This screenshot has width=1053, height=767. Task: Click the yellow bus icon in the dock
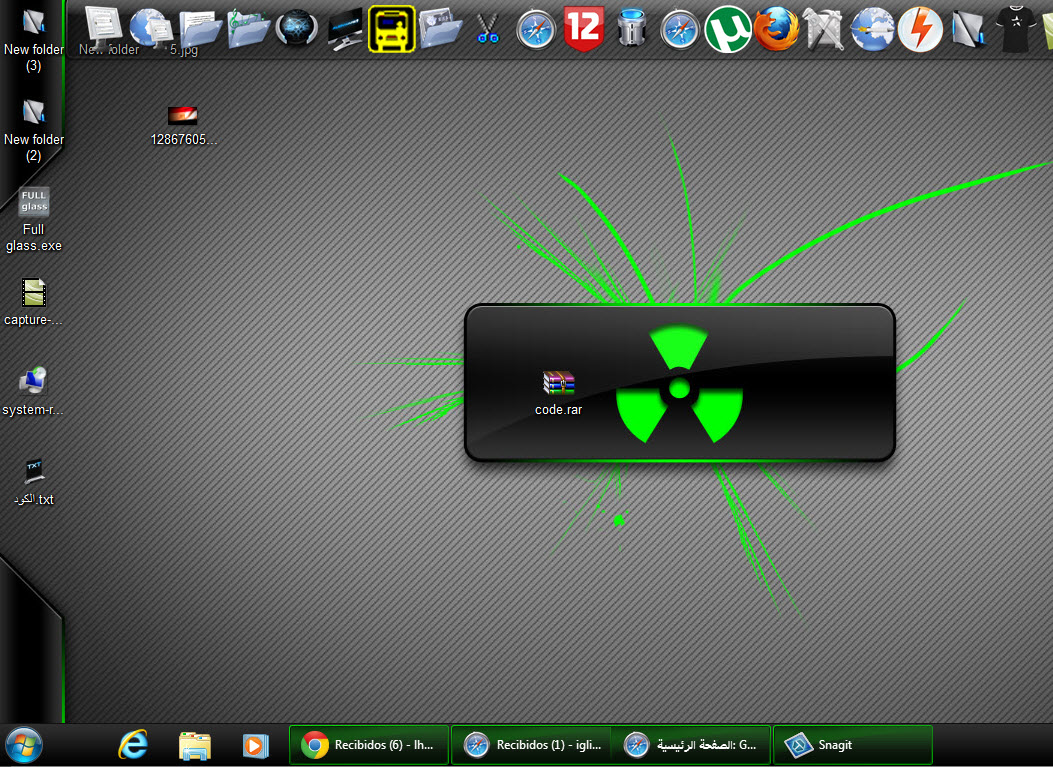[392, 29]
